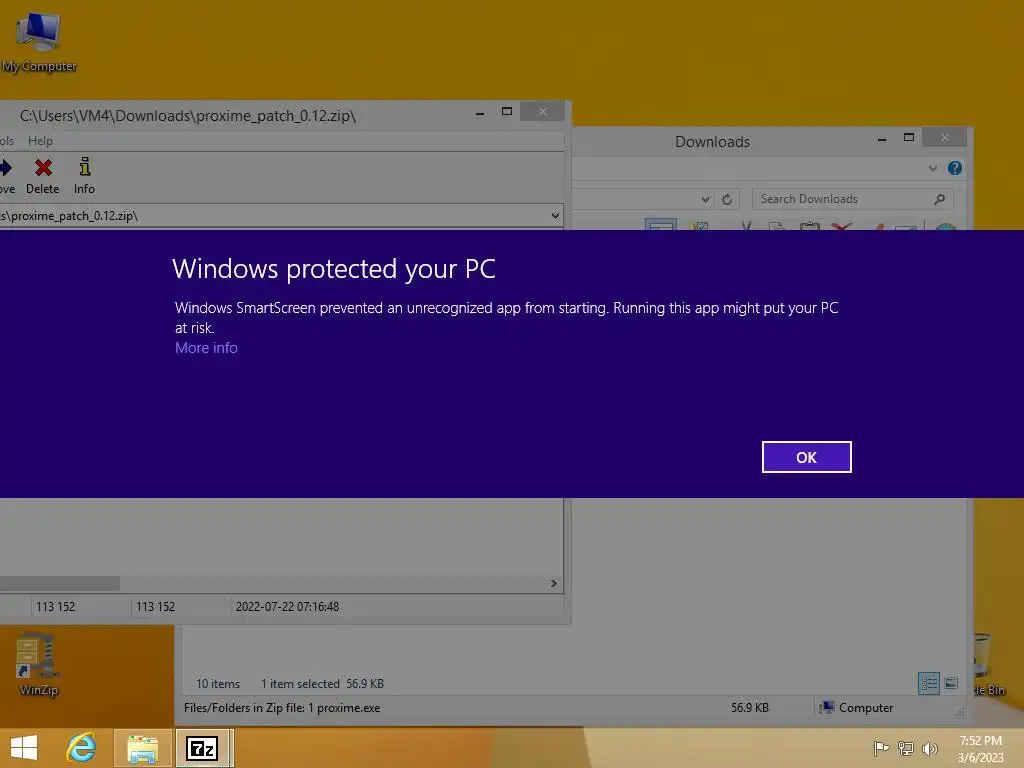
Task: Select the 2022-07-22 07:16:48 status cell
Action: (287, 607)
